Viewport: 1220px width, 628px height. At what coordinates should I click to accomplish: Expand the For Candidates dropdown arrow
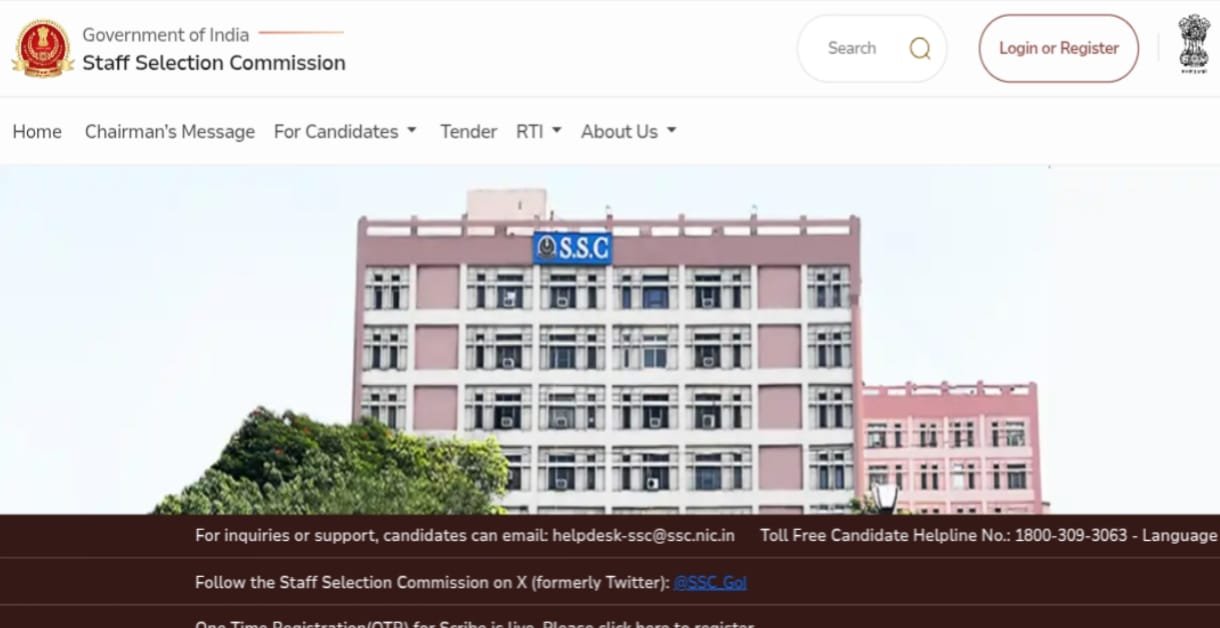click(x=411, y=131)
